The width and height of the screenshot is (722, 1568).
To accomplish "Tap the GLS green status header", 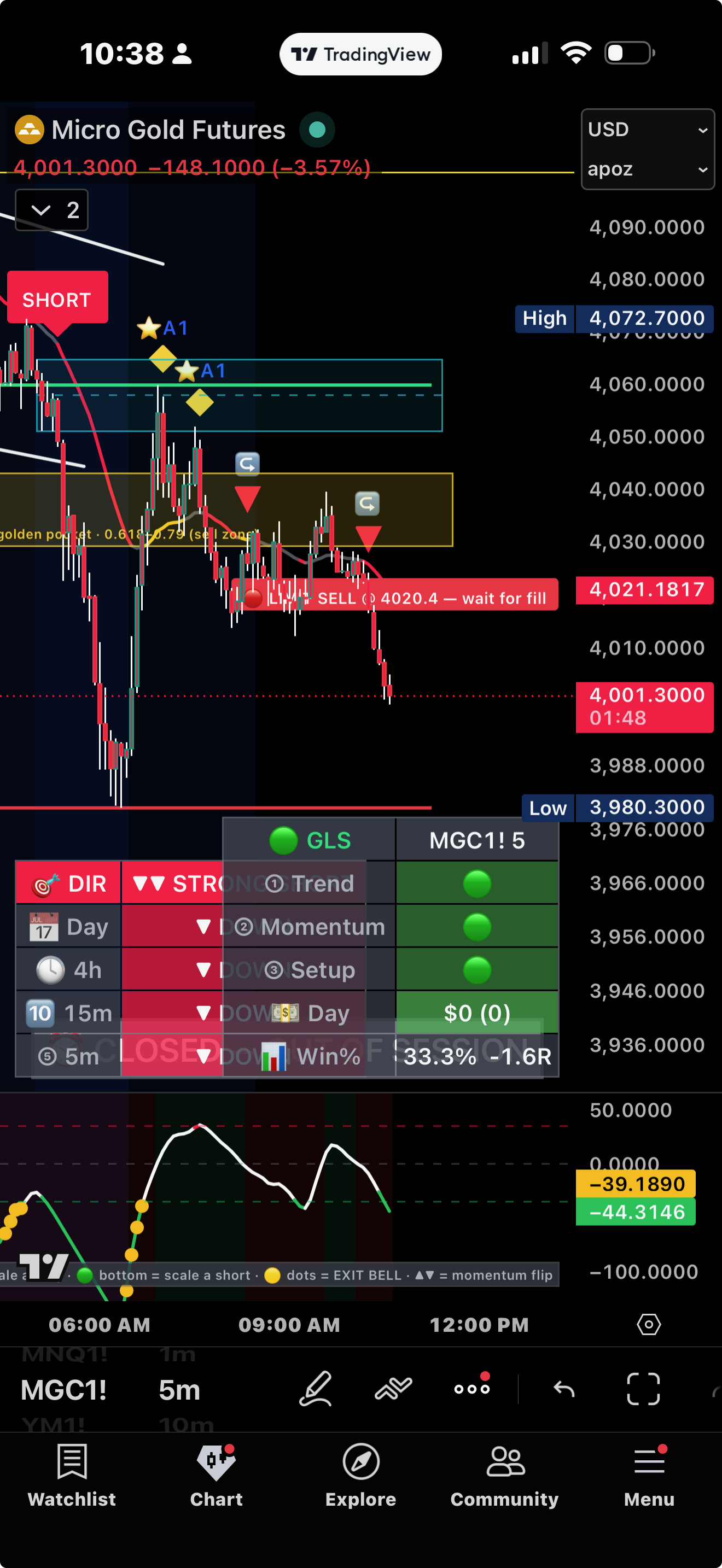I will click(310, 841).
